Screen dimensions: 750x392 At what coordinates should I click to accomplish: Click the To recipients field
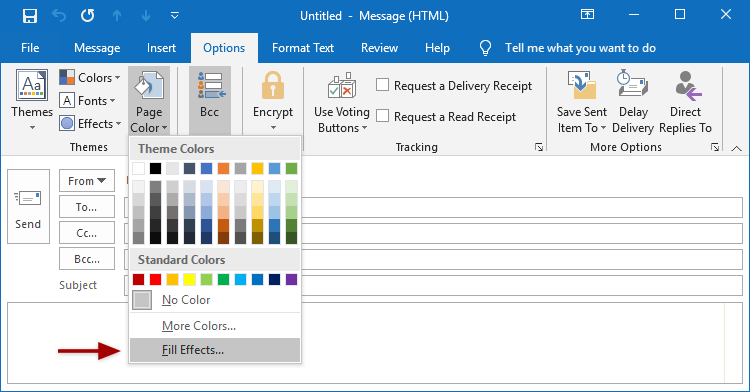tap(522, 207)
